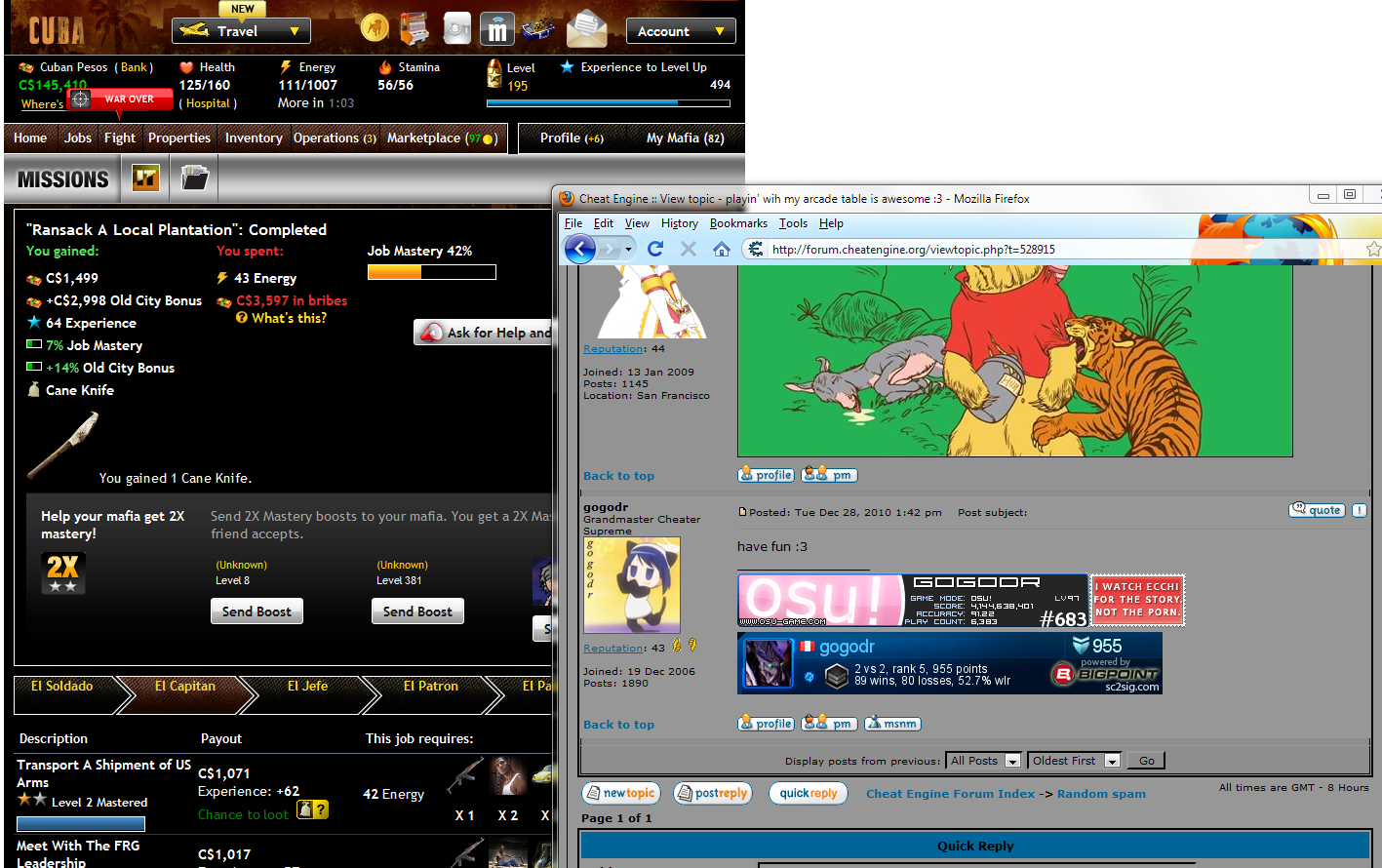
Task: Open the 'All Posts' dropdown in forum
Action: (984, 761)
